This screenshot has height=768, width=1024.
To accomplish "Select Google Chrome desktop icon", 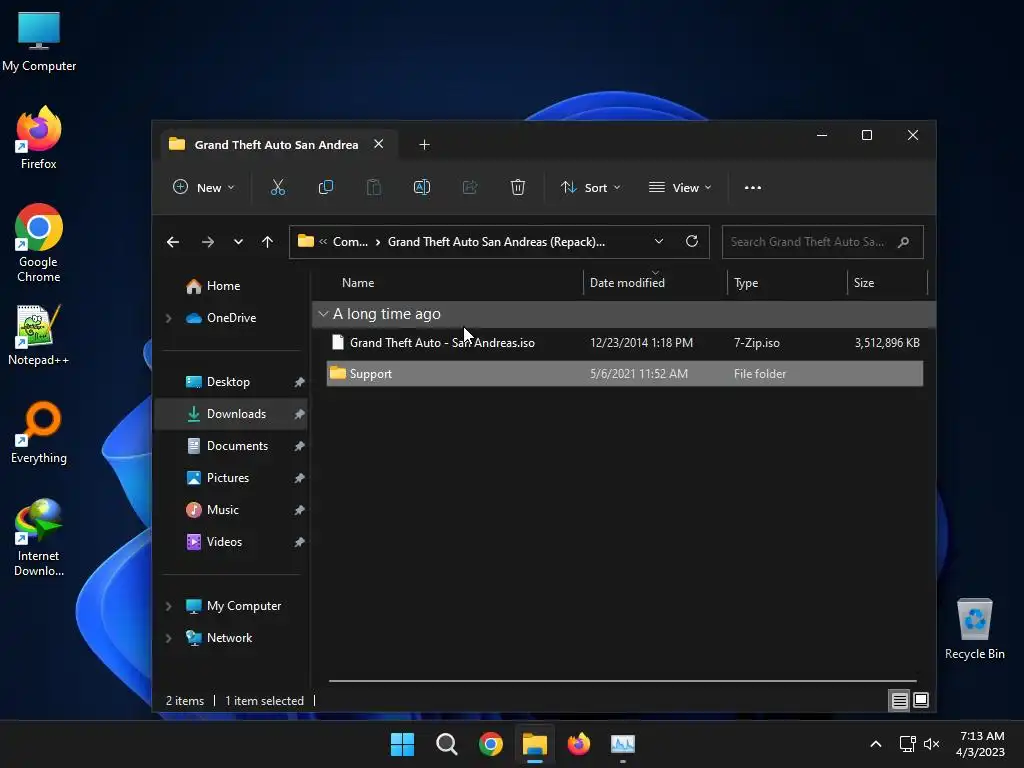I will [39, 243].
